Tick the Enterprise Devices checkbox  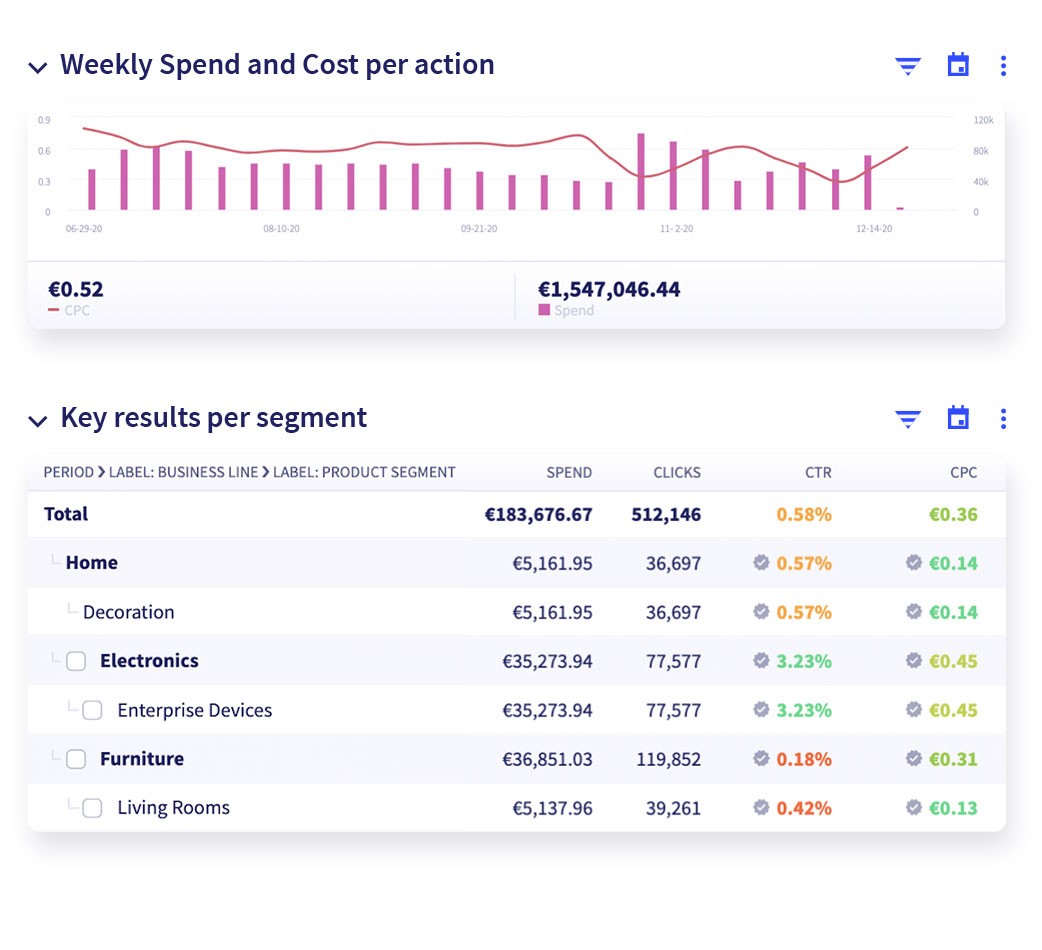point(92,710)
